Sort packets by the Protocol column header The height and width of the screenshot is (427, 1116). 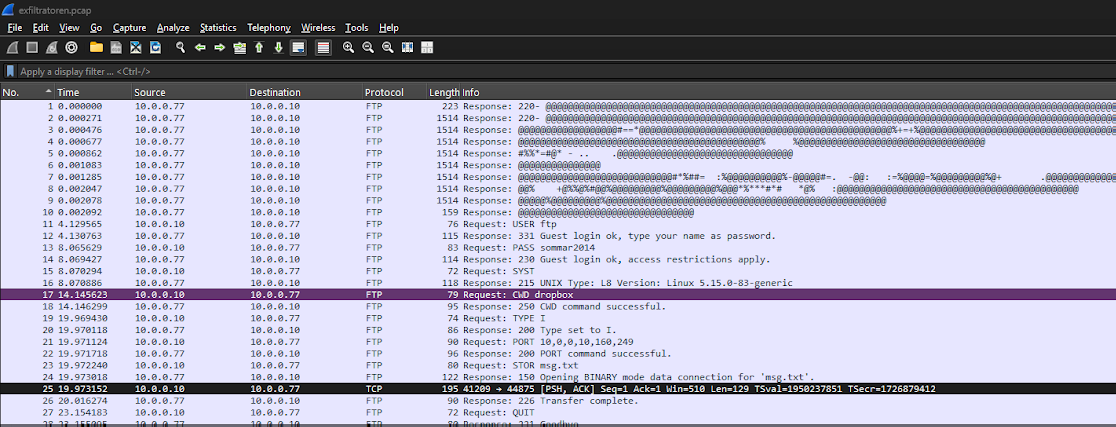394,93
